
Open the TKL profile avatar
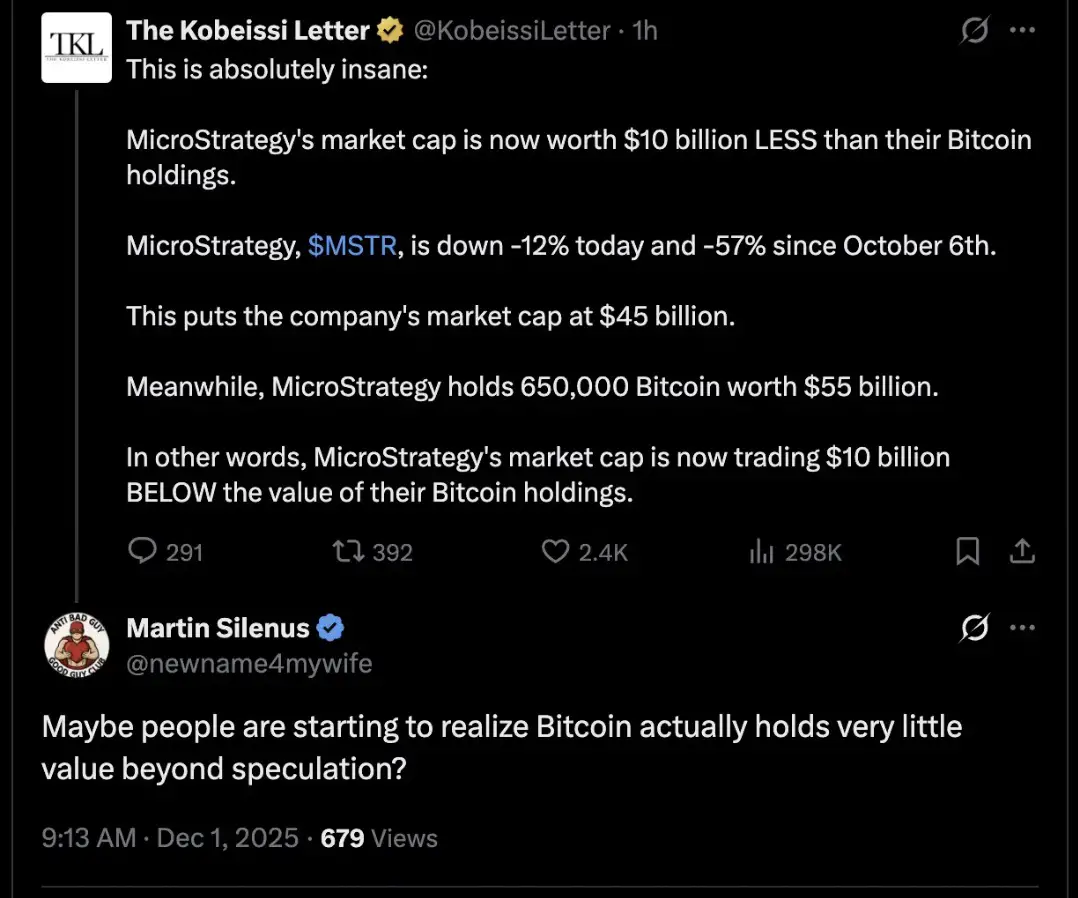tap(77, 46)
